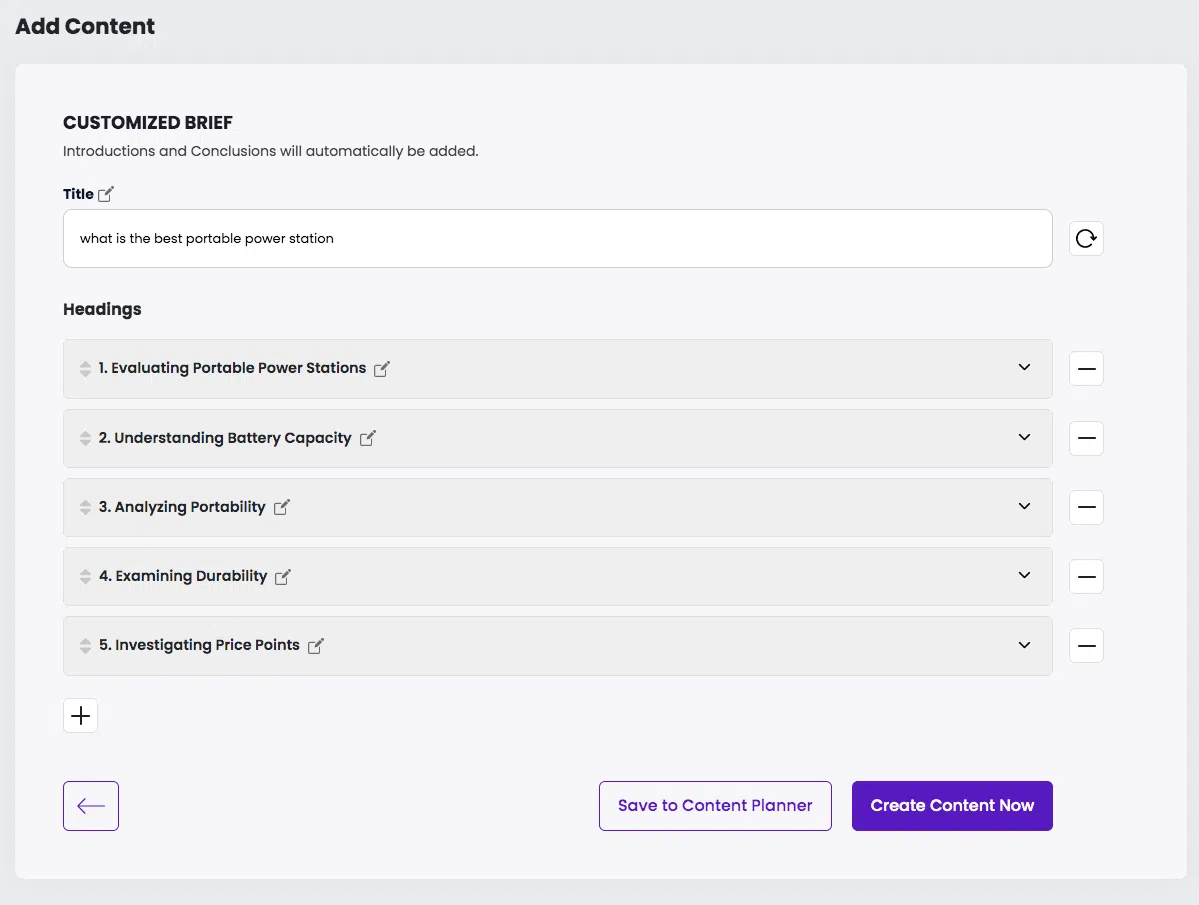This screenshot has width=1199, height=905.
Task: Edit the 'Understanding Battery Capacity' heading text
Action: [x=367, y=438]
